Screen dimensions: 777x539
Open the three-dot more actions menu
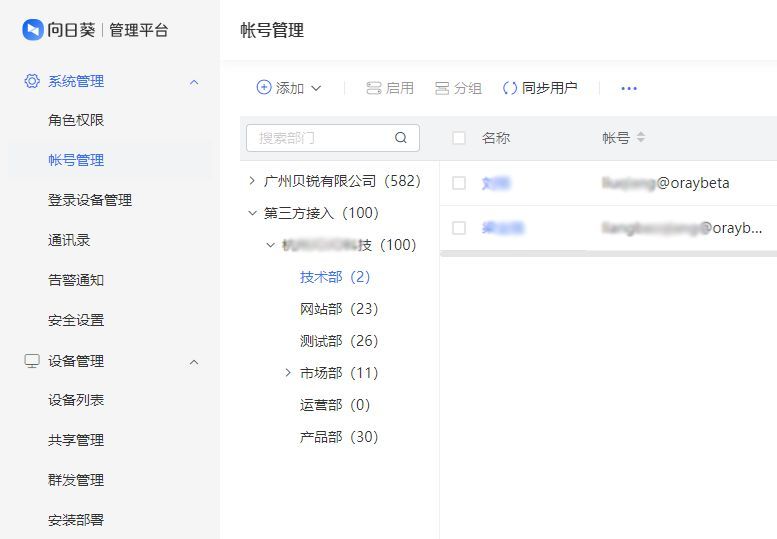point(629,89)
